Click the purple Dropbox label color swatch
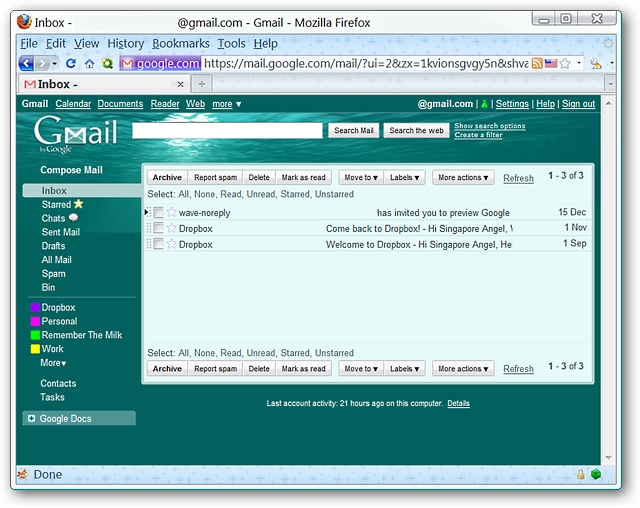 coord(35,308)
